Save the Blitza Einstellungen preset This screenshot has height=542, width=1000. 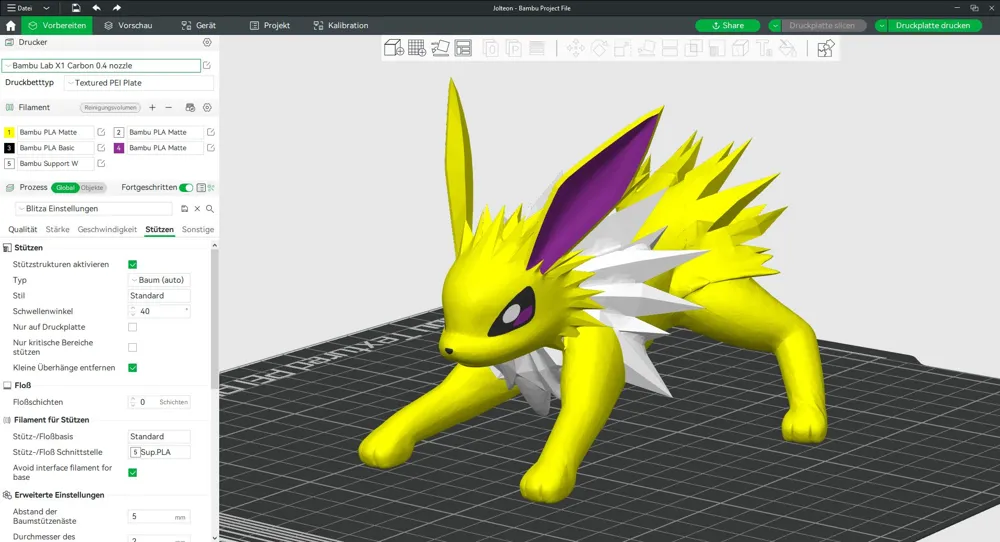click(x=184, y=209)
